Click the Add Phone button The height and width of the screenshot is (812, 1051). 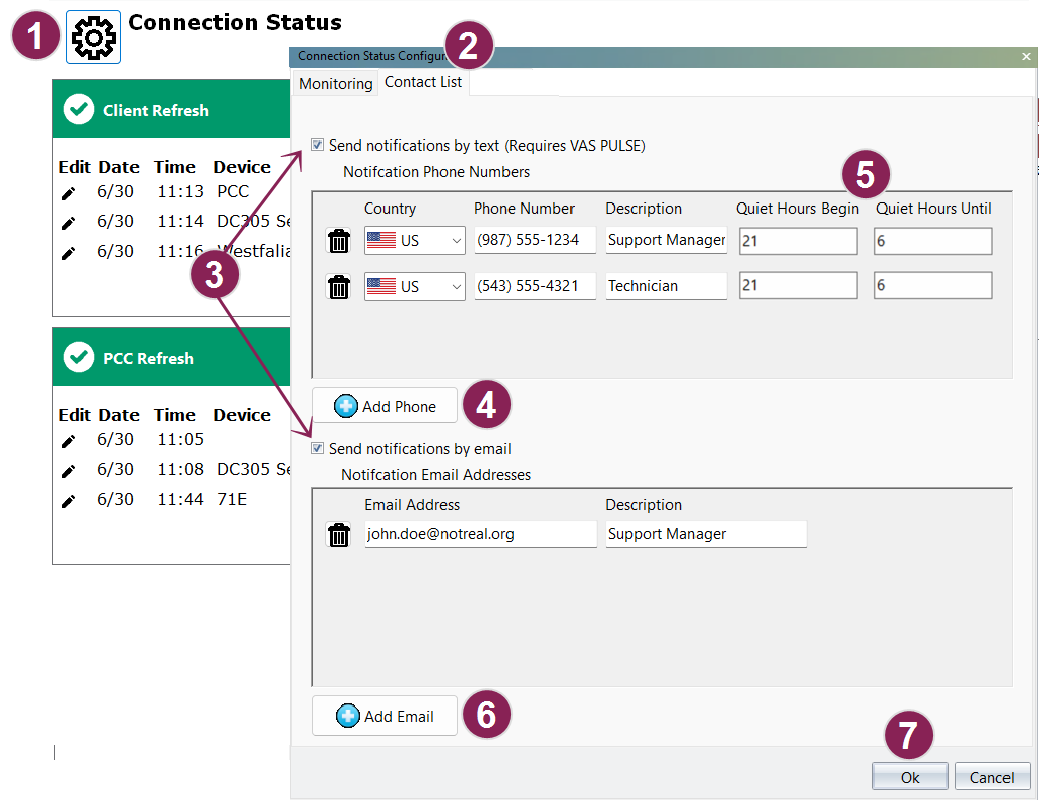[385, 406]
